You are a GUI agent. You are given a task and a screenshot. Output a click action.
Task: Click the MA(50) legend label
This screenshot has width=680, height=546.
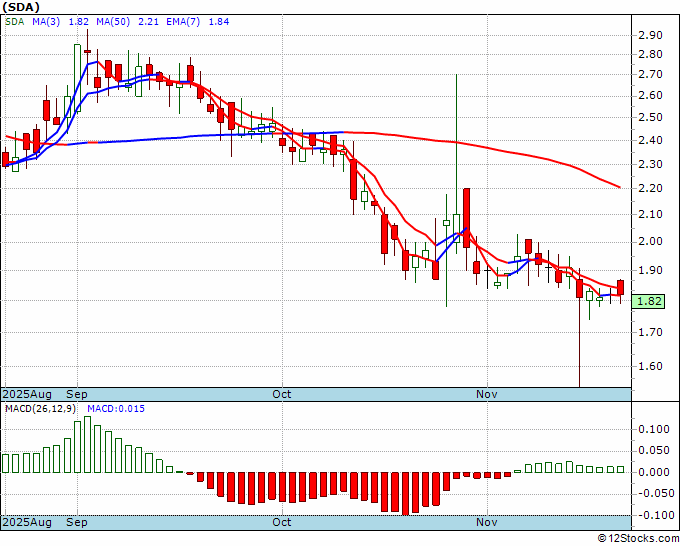click(113, 22)
